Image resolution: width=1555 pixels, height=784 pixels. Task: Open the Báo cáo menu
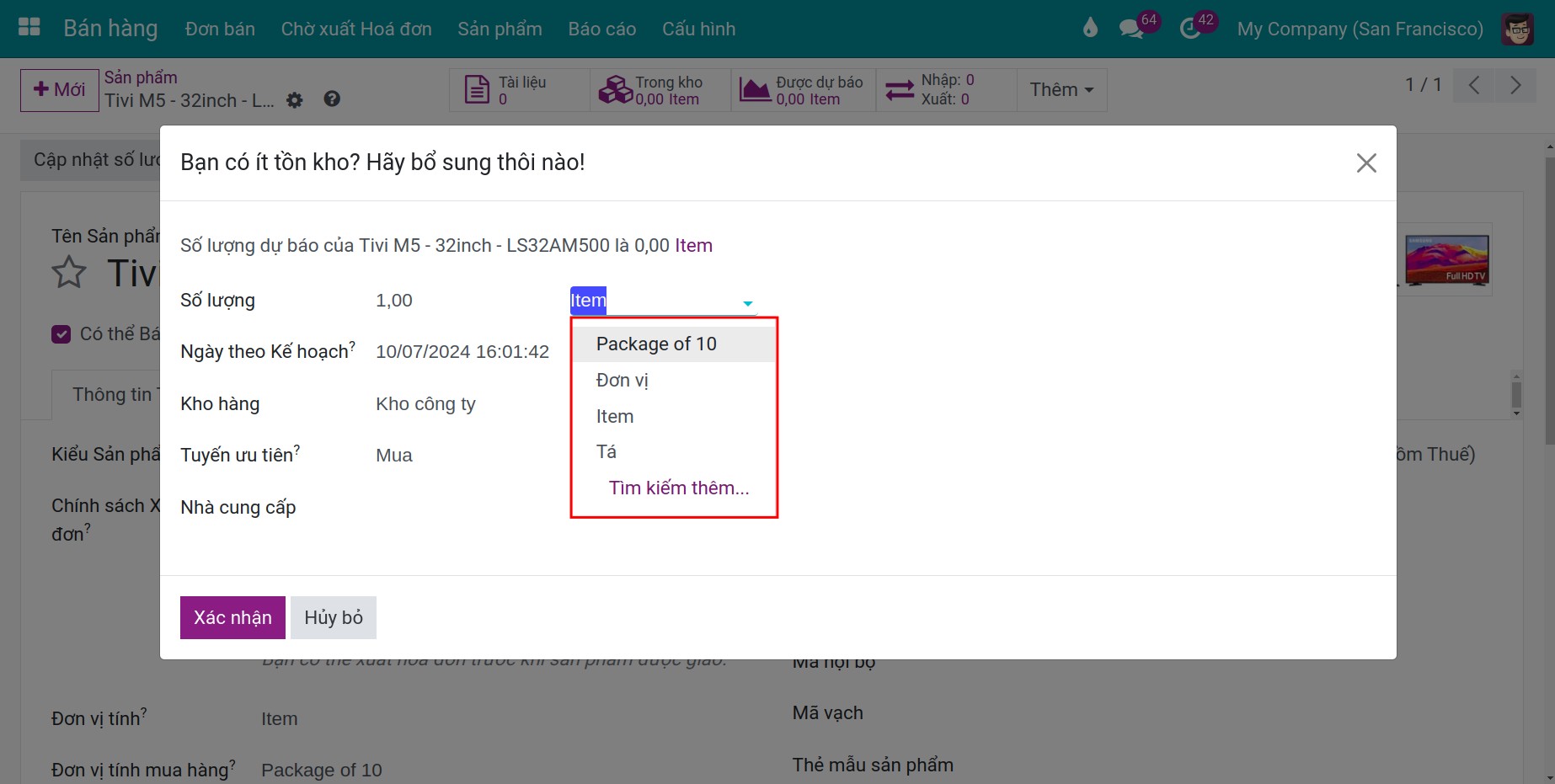pos(602,29)
